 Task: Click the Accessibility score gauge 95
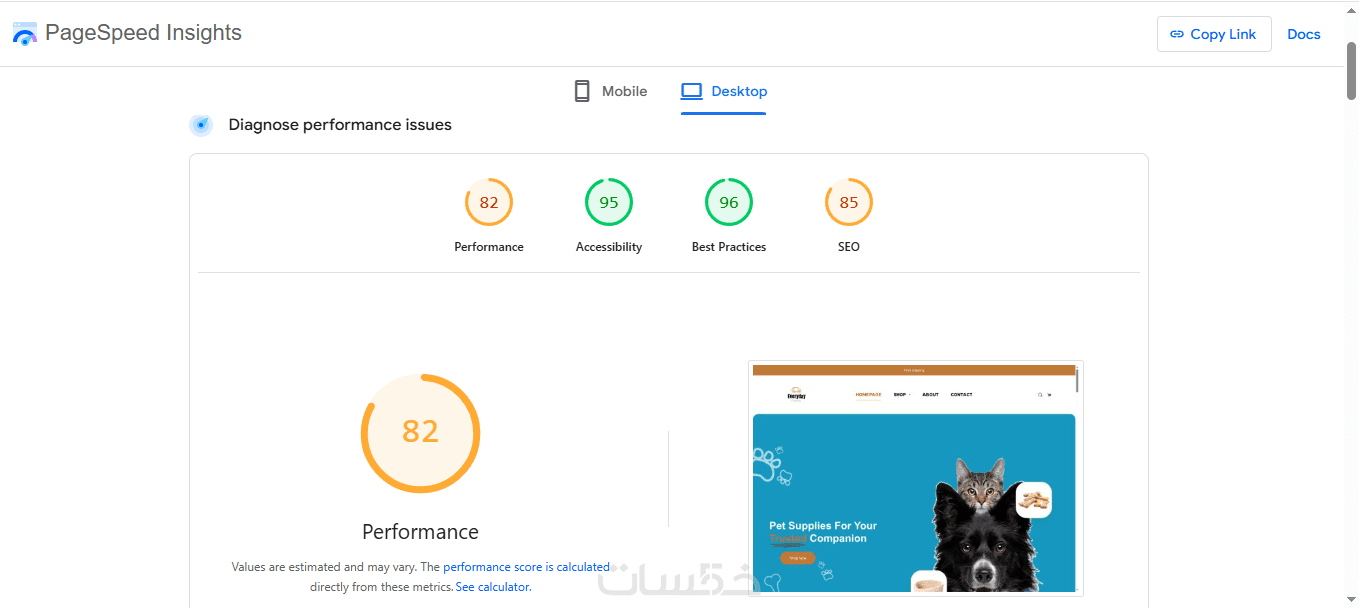pyautogui.click(x=609, y=202)
